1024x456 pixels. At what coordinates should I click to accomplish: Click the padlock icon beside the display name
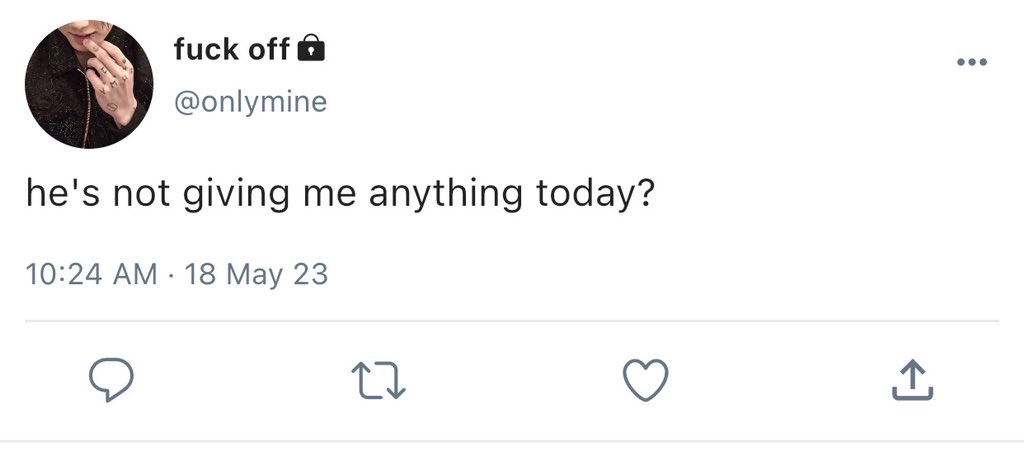point(312,48)
